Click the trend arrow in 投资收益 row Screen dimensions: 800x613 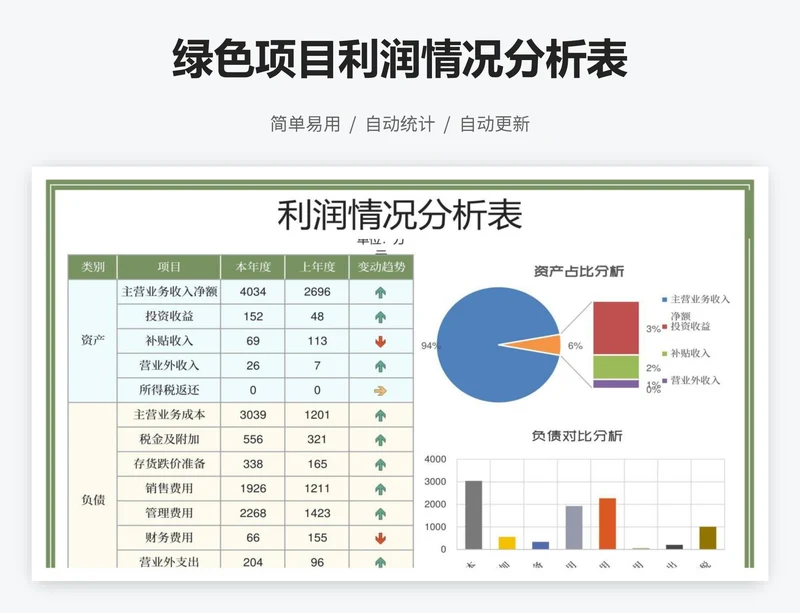381,317
